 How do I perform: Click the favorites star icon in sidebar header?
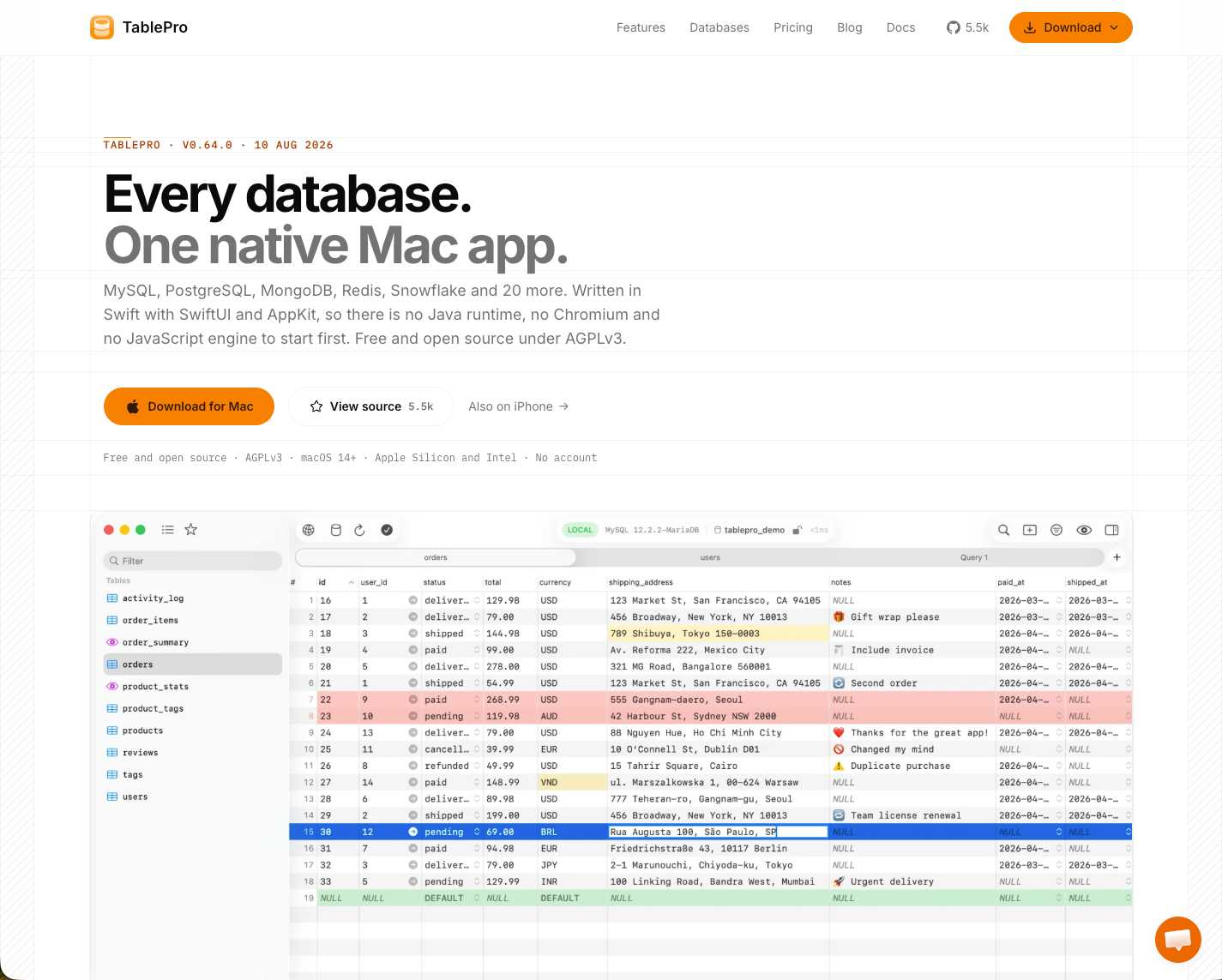point(191,530)
